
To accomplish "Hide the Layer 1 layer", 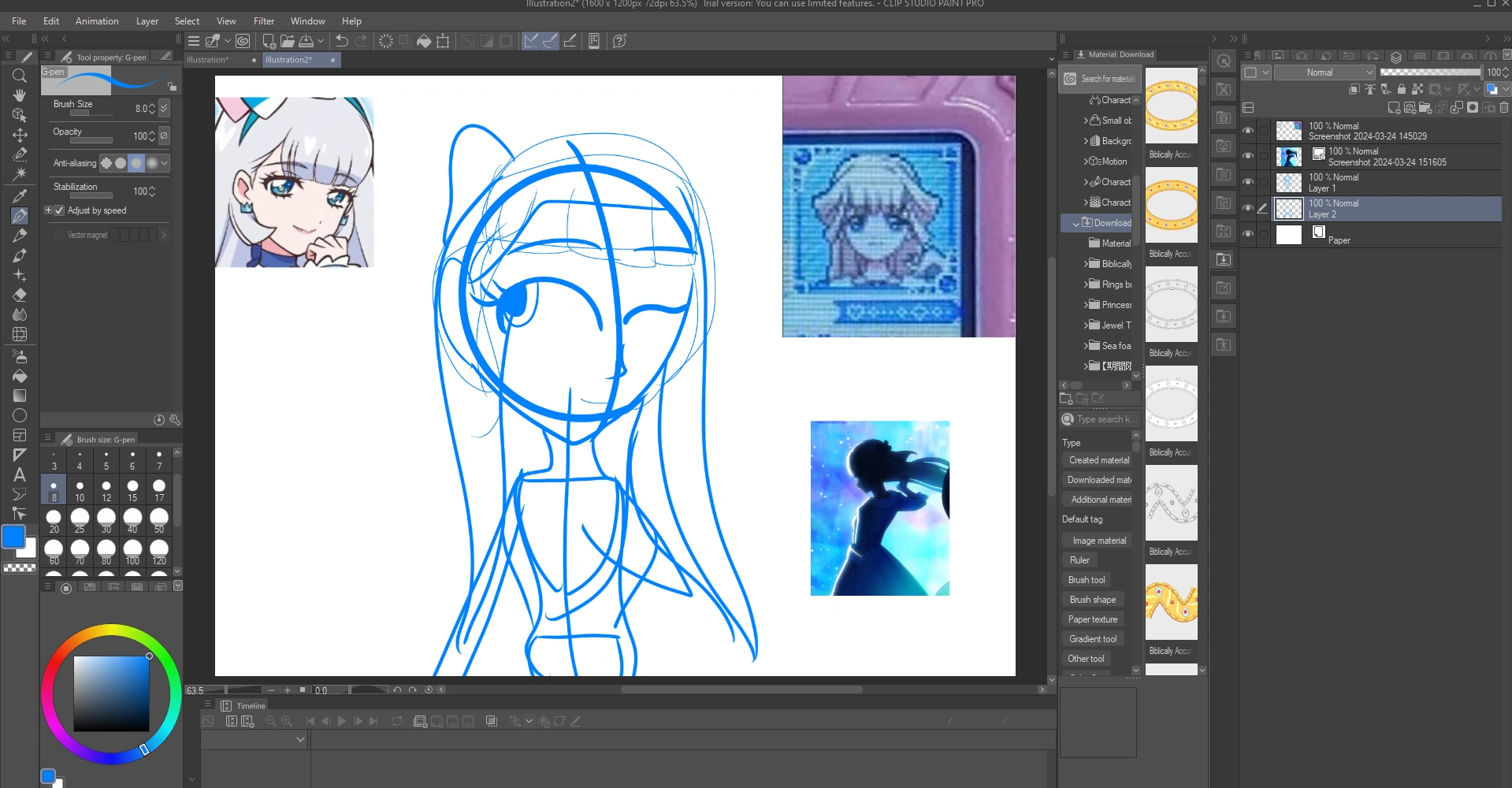I will (x=1248, y=182).
